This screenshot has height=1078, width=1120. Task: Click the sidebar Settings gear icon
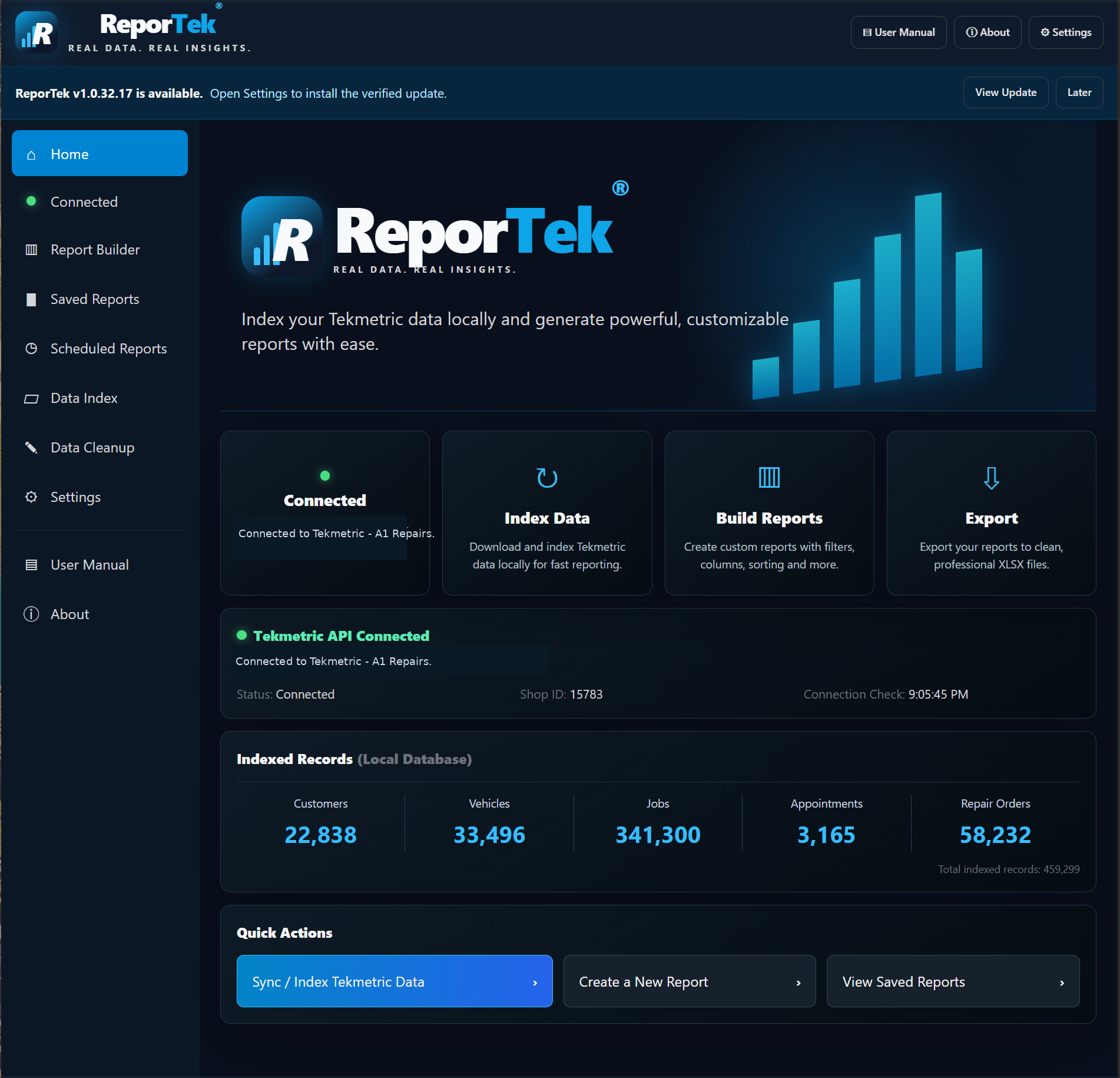coord(31,497)
